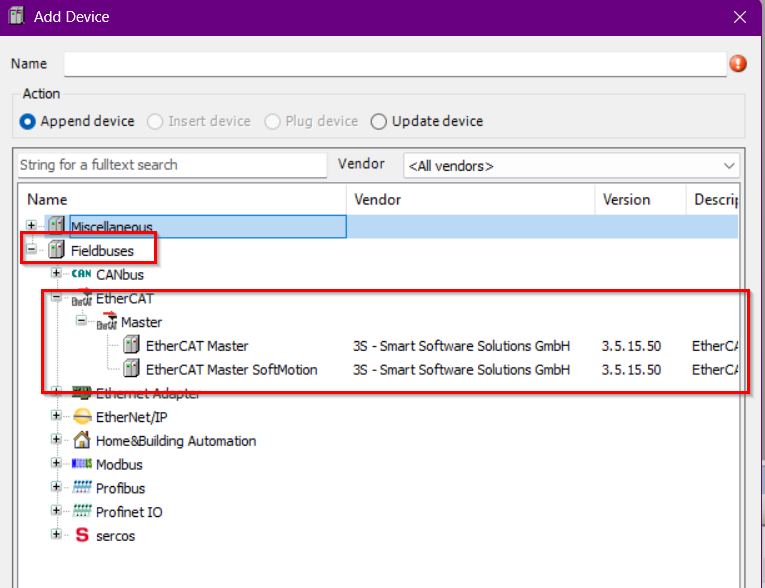
Task: Expand the Miscellaneous tree node
Action: tap(33, 226)
